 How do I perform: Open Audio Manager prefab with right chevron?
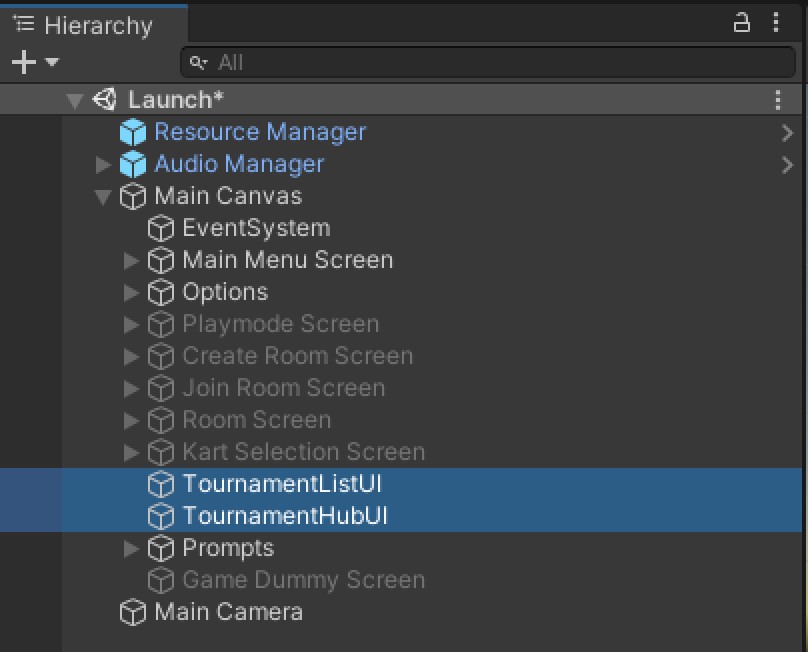point(788,164)
